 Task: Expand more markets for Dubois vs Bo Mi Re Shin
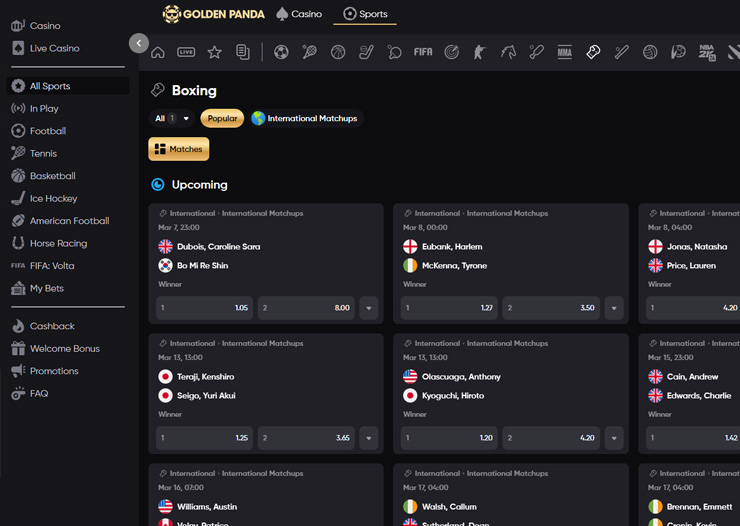(369, 308)
